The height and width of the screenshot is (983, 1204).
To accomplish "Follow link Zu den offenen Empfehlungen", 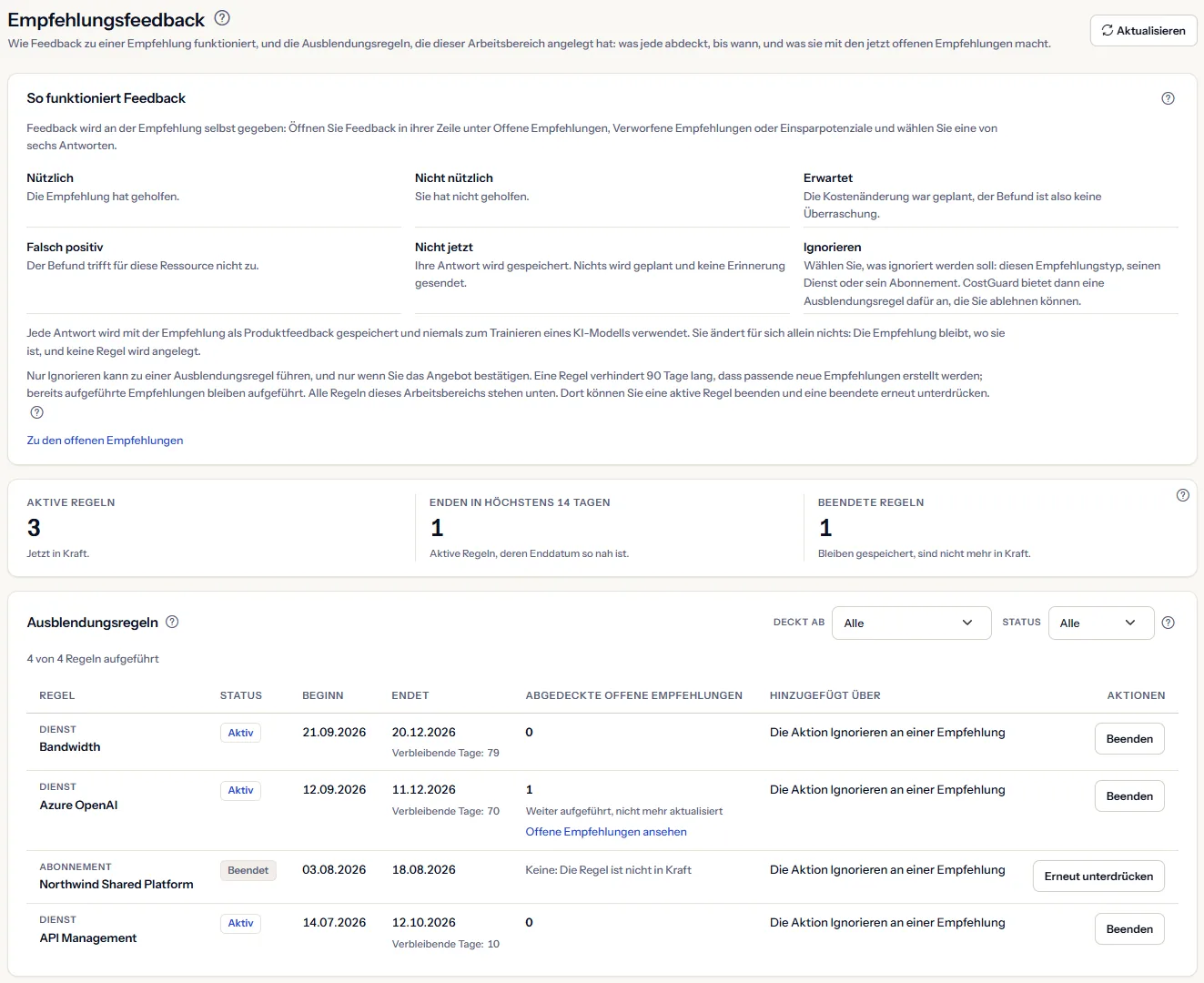I will click(105, 441).
